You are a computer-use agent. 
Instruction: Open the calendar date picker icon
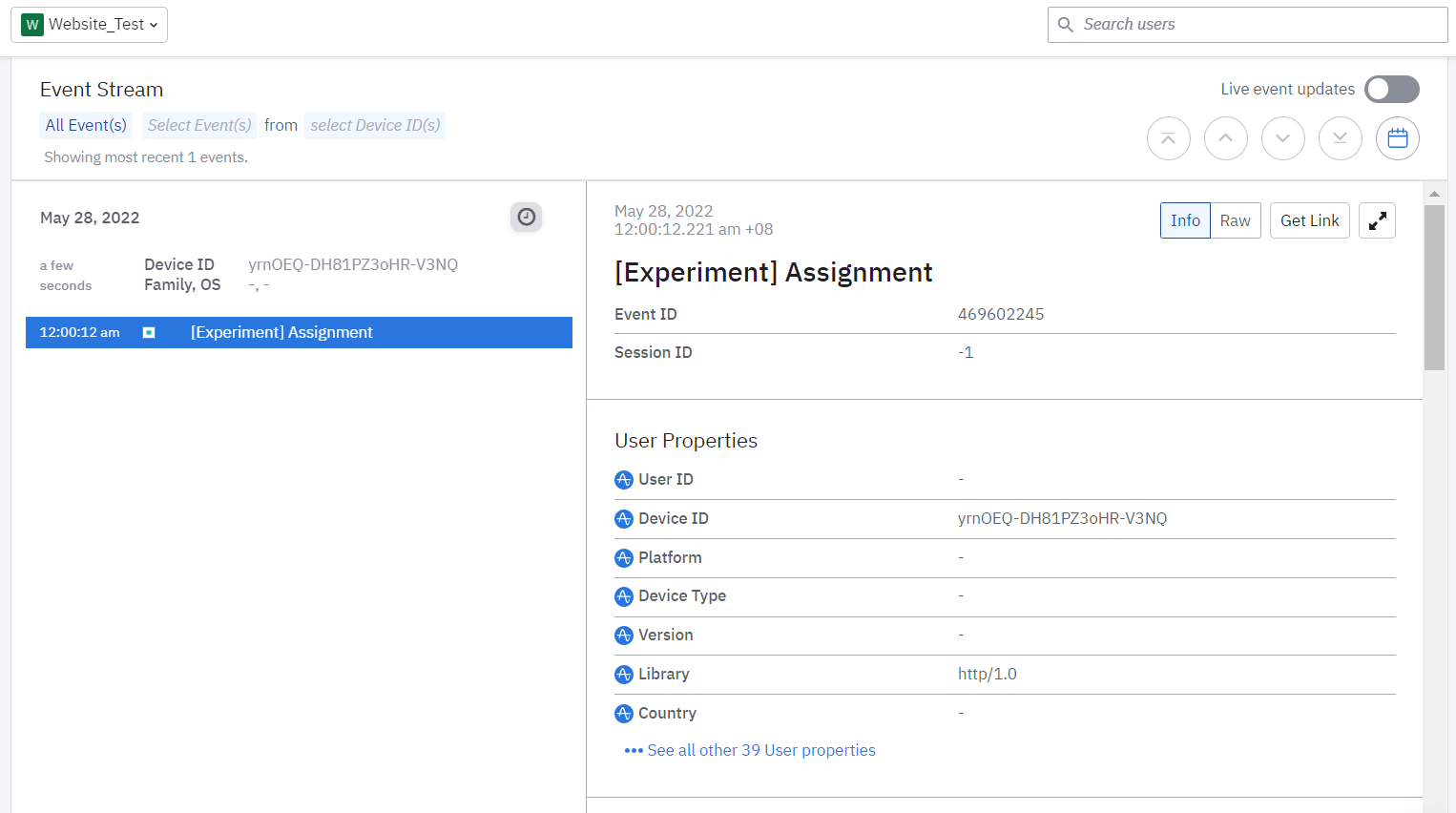pos(1397,139)
